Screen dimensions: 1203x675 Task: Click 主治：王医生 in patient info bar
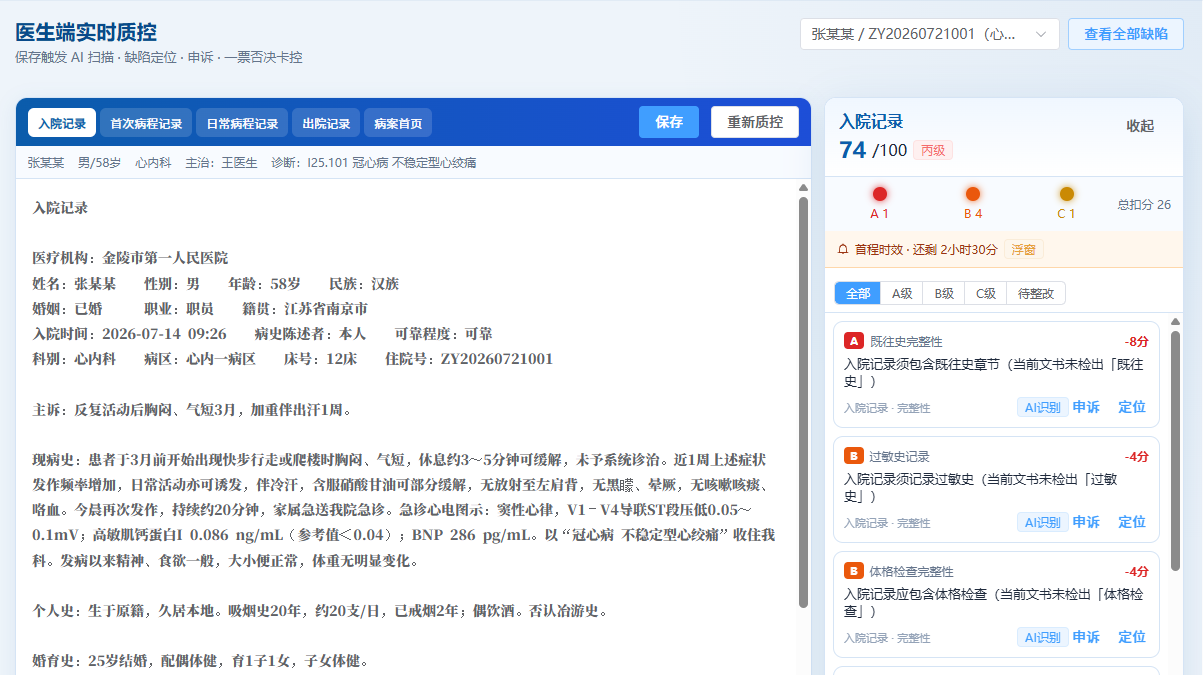pyautogui.click(x=221, y=162)
